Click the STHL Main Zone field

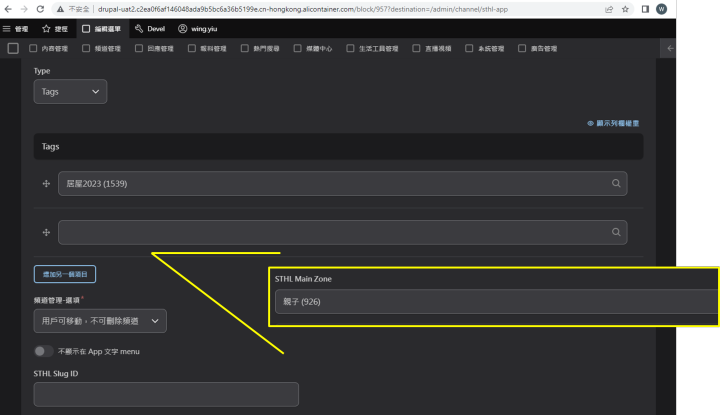495,302
